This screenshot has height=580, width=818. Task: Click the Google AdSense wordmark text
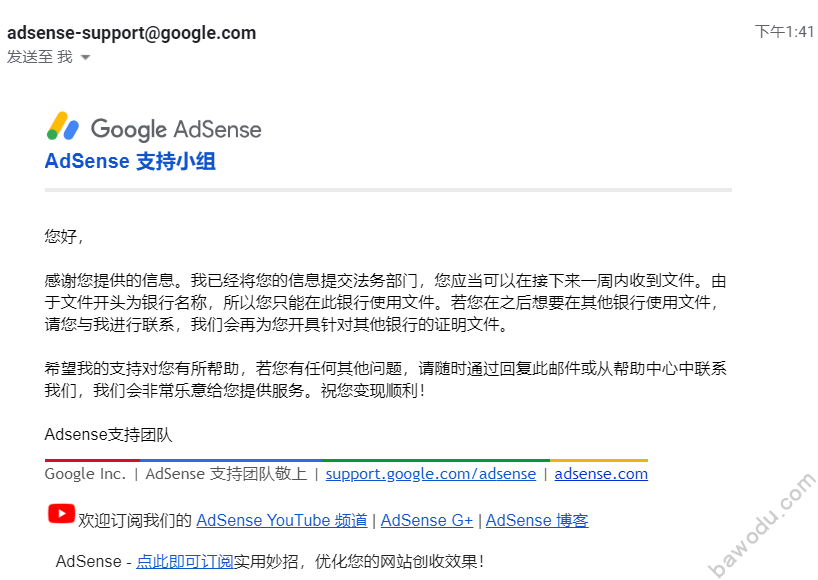176,129
